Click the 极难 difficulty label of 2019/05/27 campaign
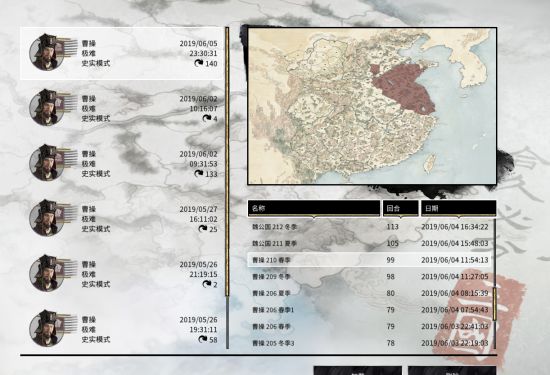The image size is (550, 375). tap(89, 219)
